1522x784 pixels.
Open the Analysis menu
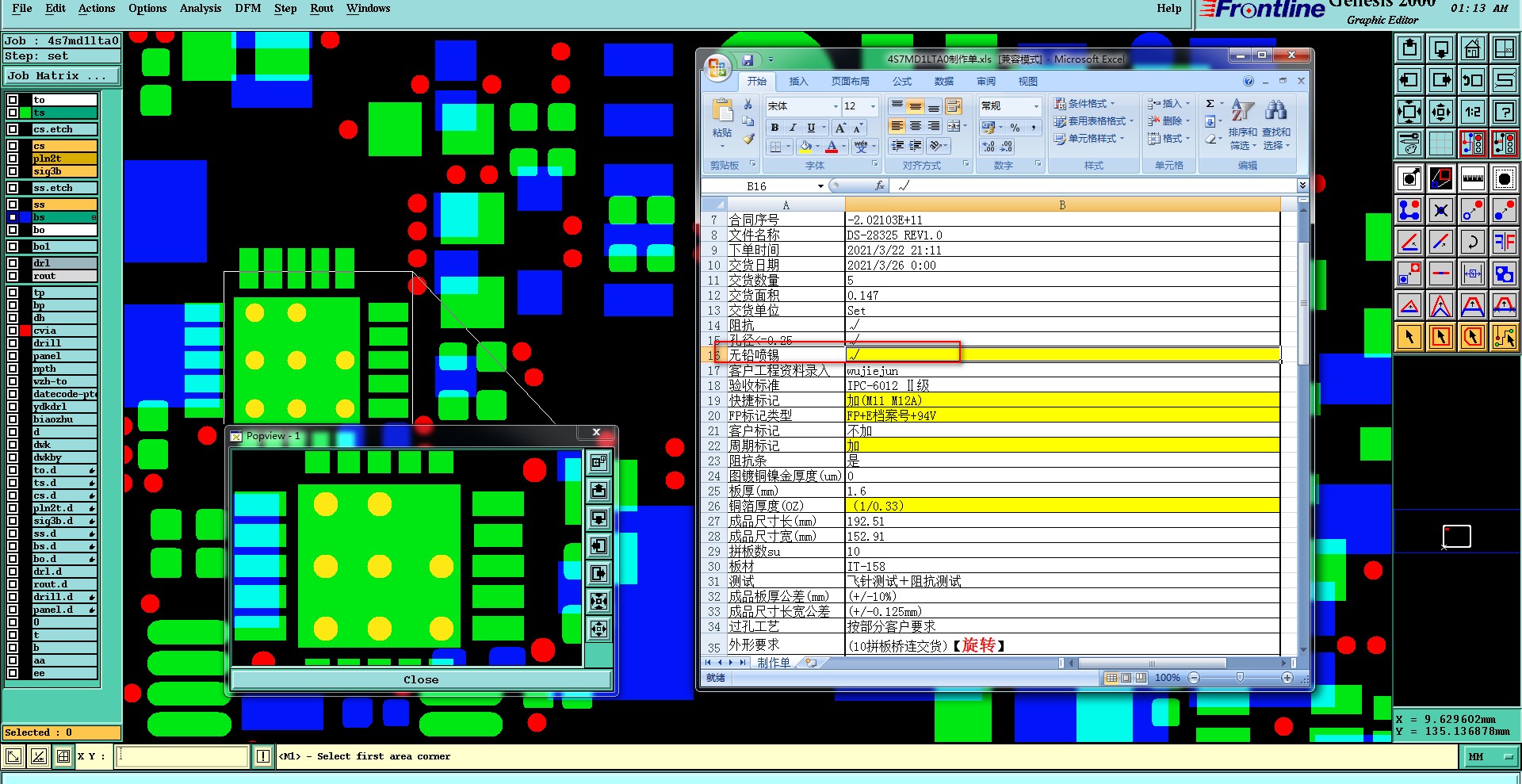click(x=200, y=9)
